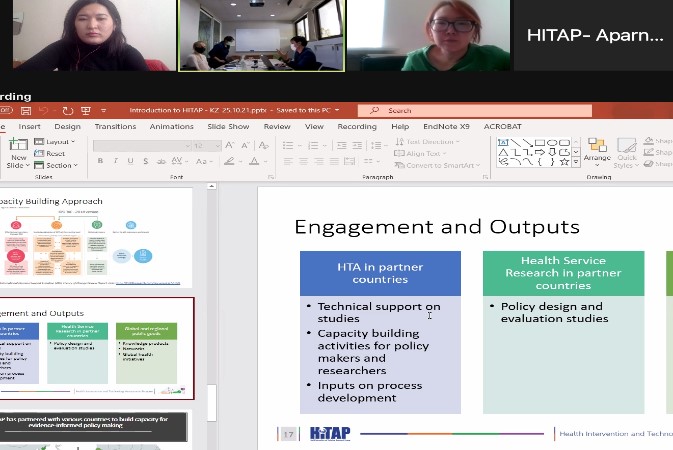Screen dimensions: 673x450
Task: Open the Transitions ribbon tab
Action: (115, 127)
